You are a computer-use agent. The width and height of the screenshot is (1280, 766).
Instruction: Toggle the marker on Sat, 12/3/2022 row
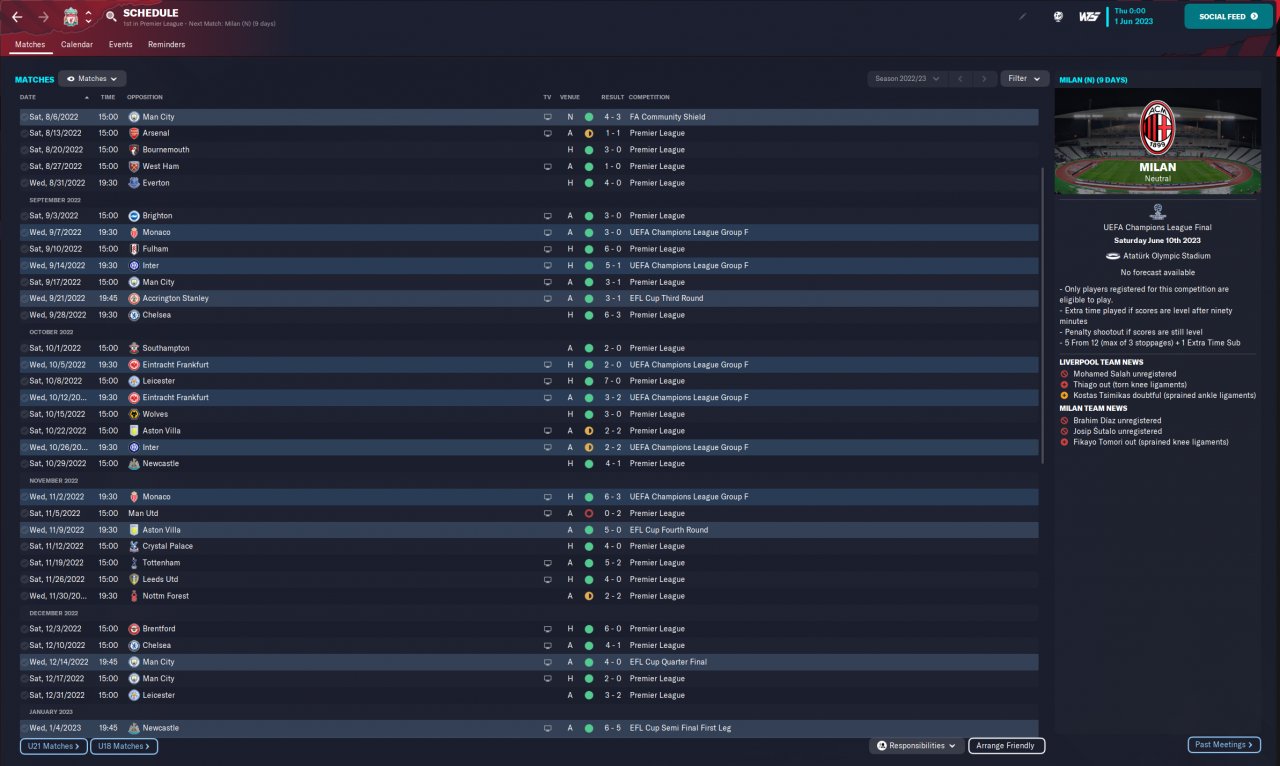pos(25,629)
